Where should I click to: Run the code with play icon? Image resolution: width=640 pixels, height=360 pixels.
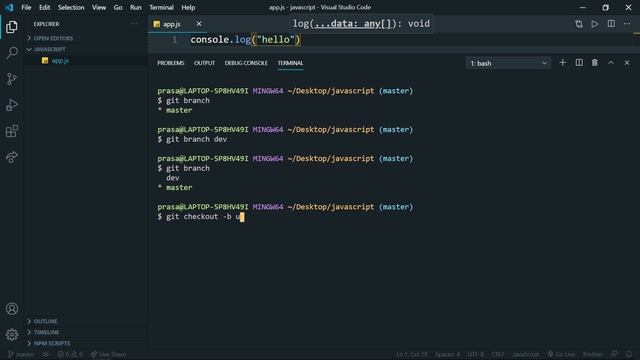(595, 24)
